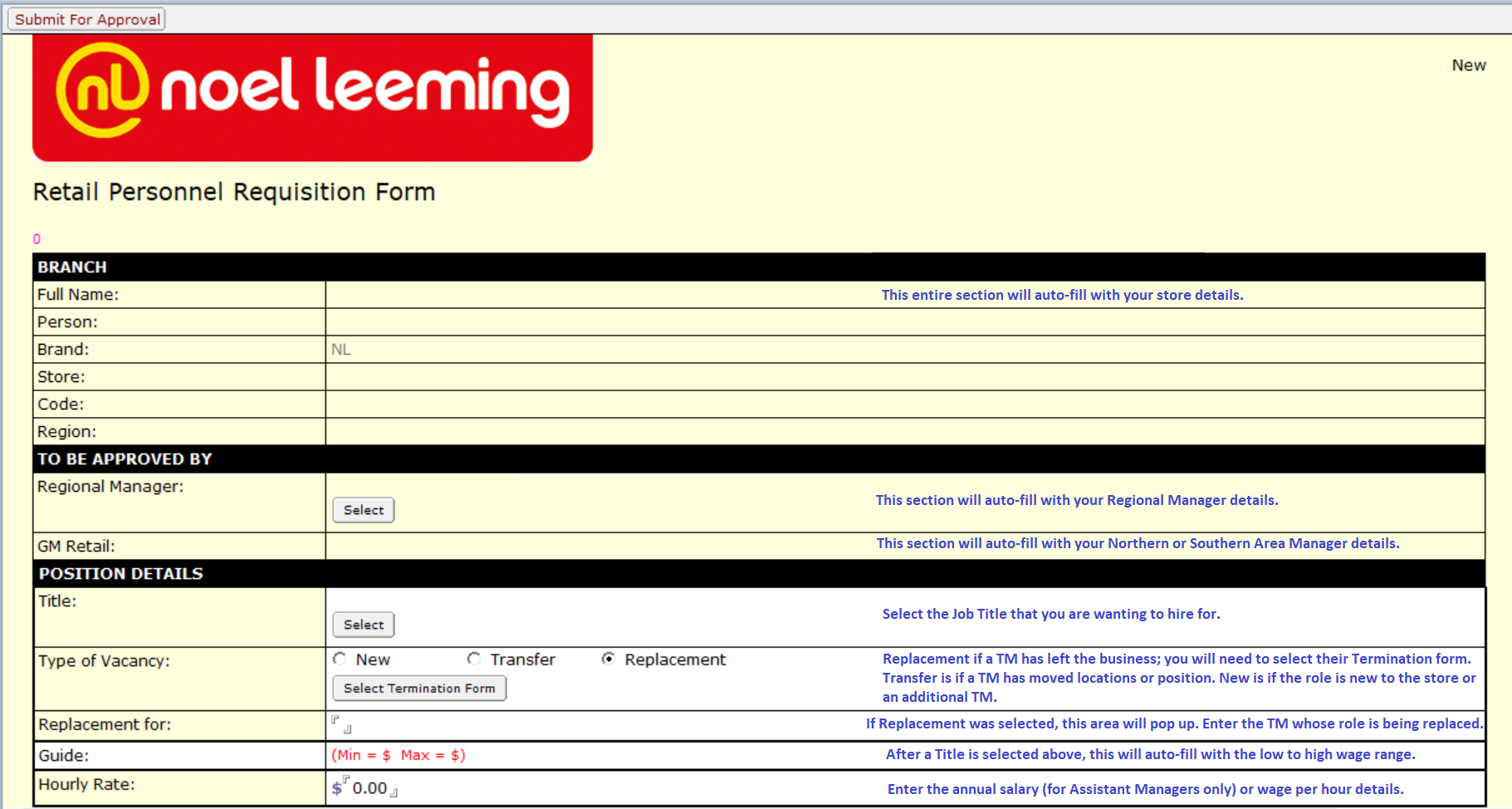Choose the New vacancy type radio button
Viewport: 1512px width, 809px height.
coord(340,659)
